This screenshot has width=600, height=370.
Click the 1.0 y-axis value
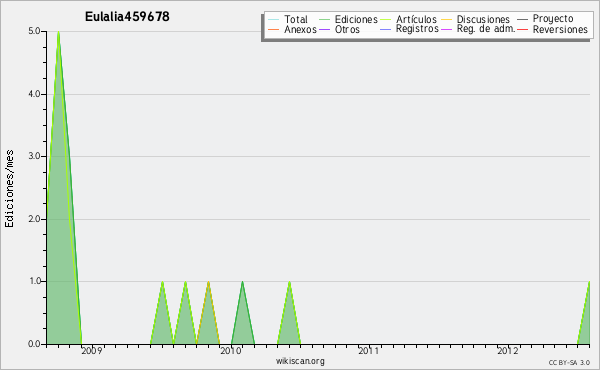pyautogui.click(x=34, y=281)
